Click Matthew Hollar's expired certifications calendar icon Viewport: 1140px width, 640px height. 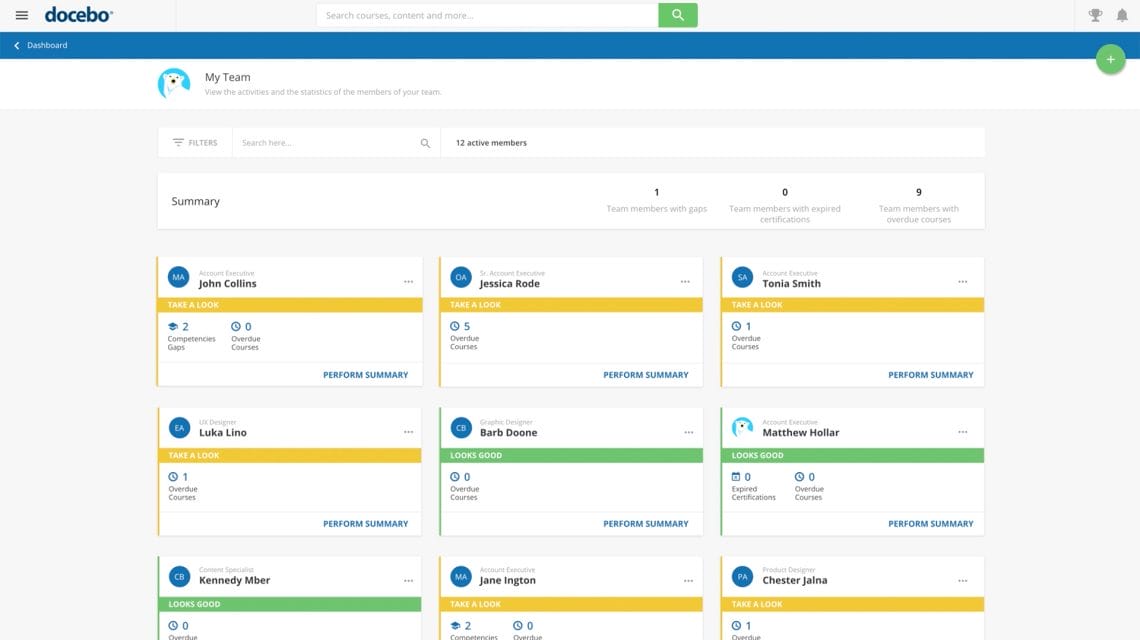[736, 477]
